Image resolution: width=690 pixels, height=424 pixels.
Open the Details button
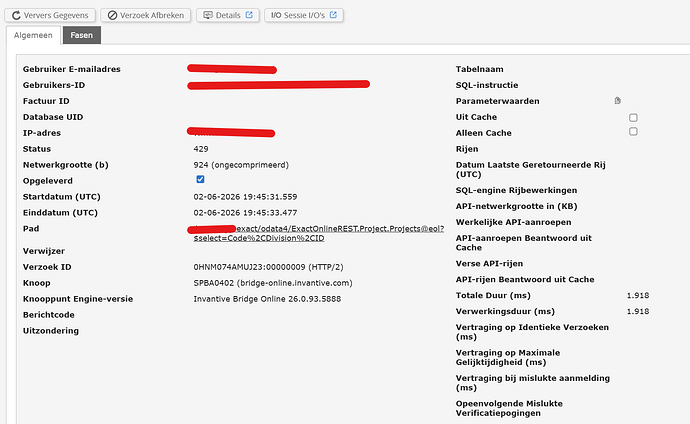pyautogui.click(x=228, y=15)
